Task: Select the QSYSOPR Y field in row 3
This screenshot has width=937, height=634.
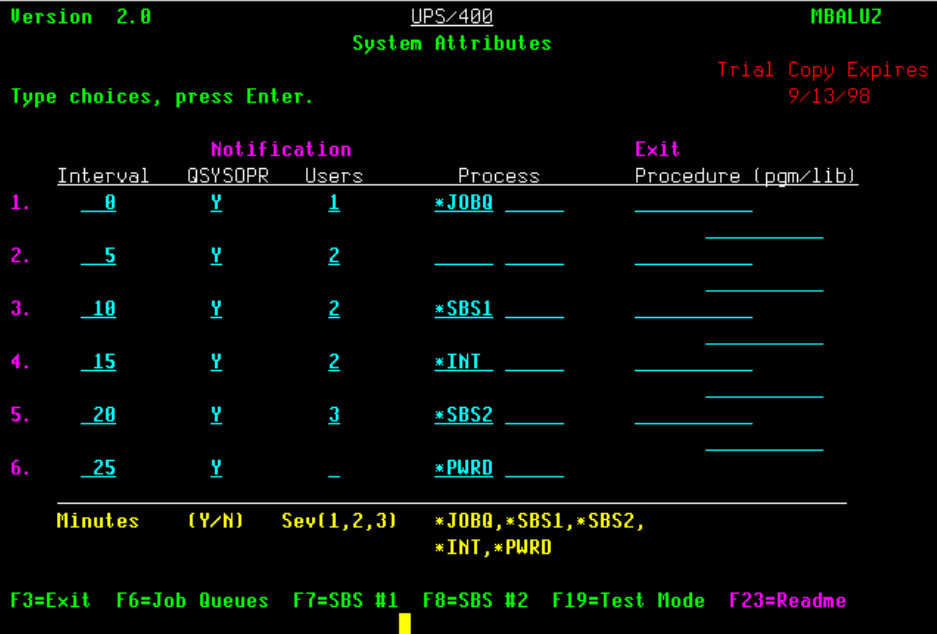Action: (x=216, y=309)
